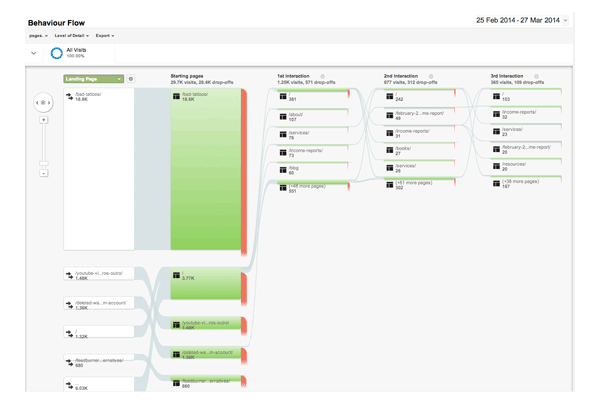The width and height of the screenshot is (600, 405).
Task: Click the page icon on /books/ node
Action: coord(390,150)
